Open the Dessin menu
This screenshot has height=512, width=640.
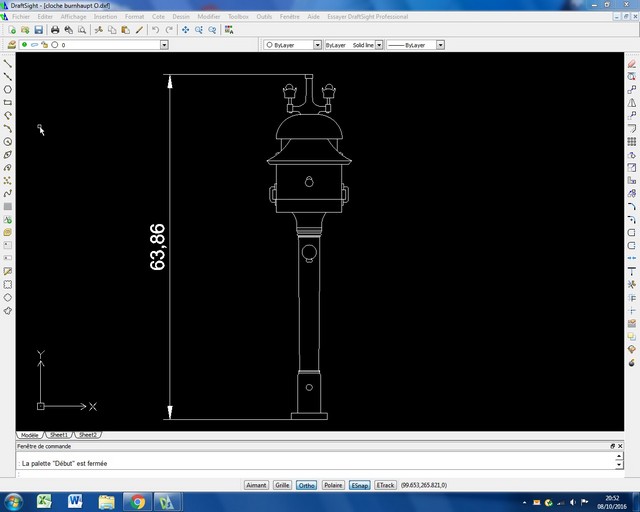coord(181,17)
